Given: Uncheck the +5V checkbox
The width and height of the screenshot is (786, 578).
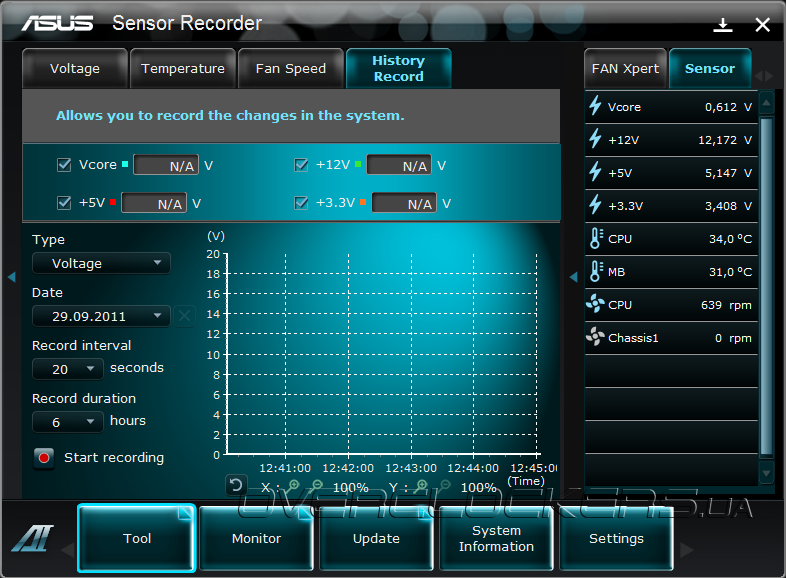Looking at the screenshot, I should pyautogui.click(x=64, y=203).
